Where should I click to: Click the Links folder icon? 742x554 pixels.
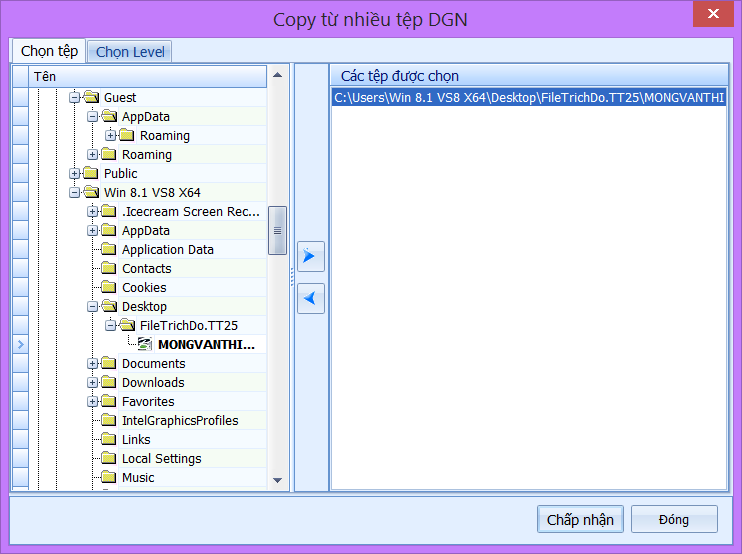coord(109,440)
